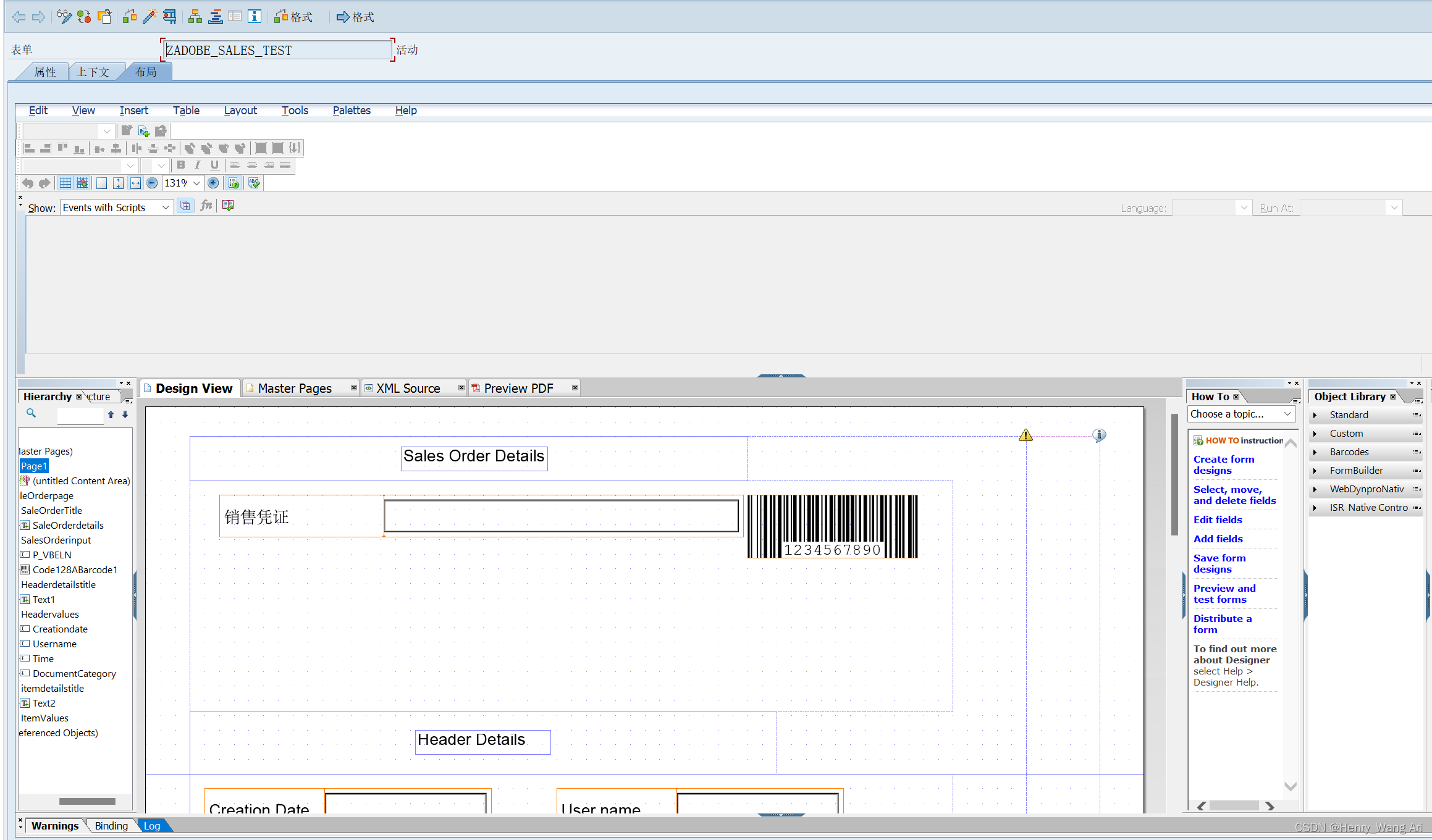Viewport: 1432px width, 840px height.
Task: Toggle Bold text formatting
Action: (x=180, y=165)
